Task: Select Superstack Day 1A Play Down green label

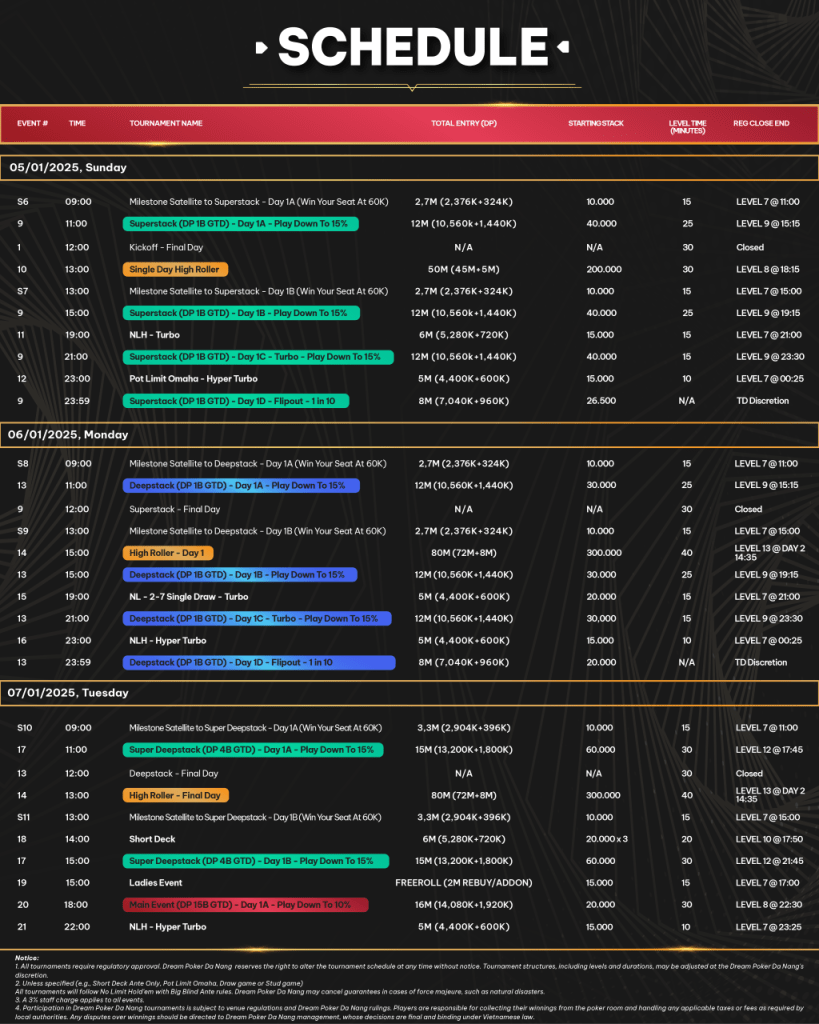Action: (x=240, y=223)
